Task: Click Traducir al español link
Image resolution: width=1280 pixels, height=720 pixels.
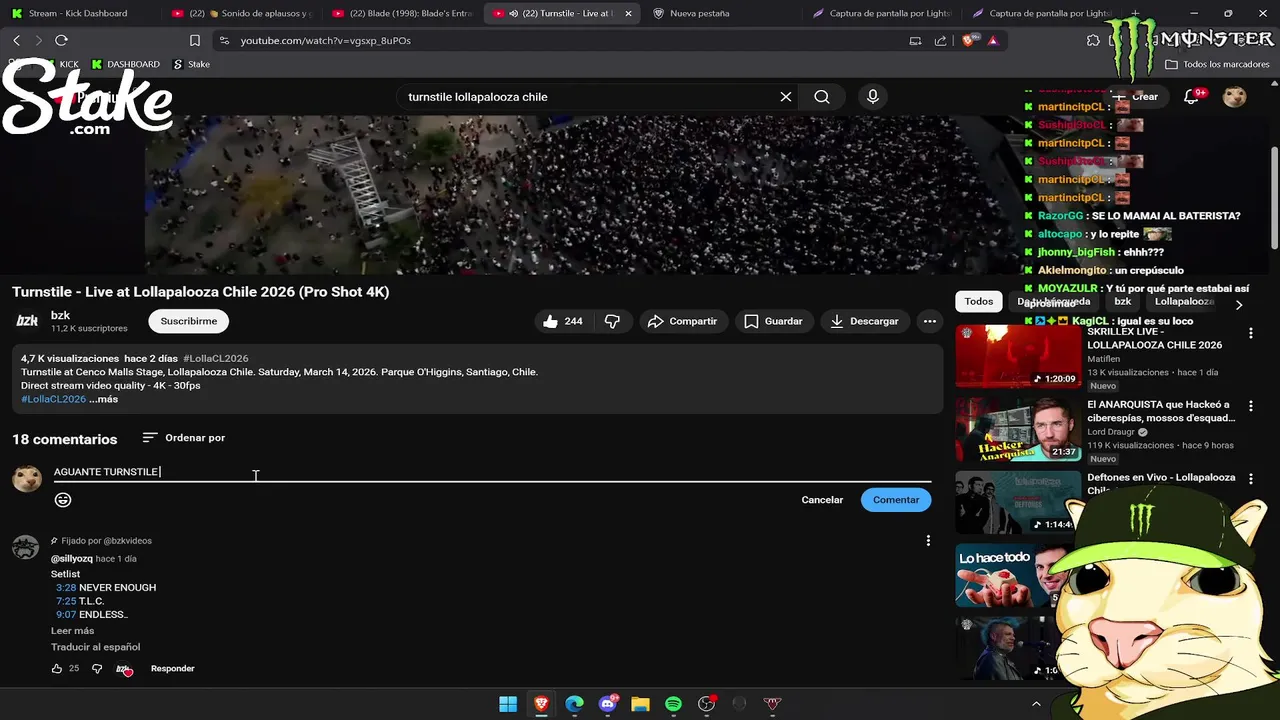Action: pos(95,647)
